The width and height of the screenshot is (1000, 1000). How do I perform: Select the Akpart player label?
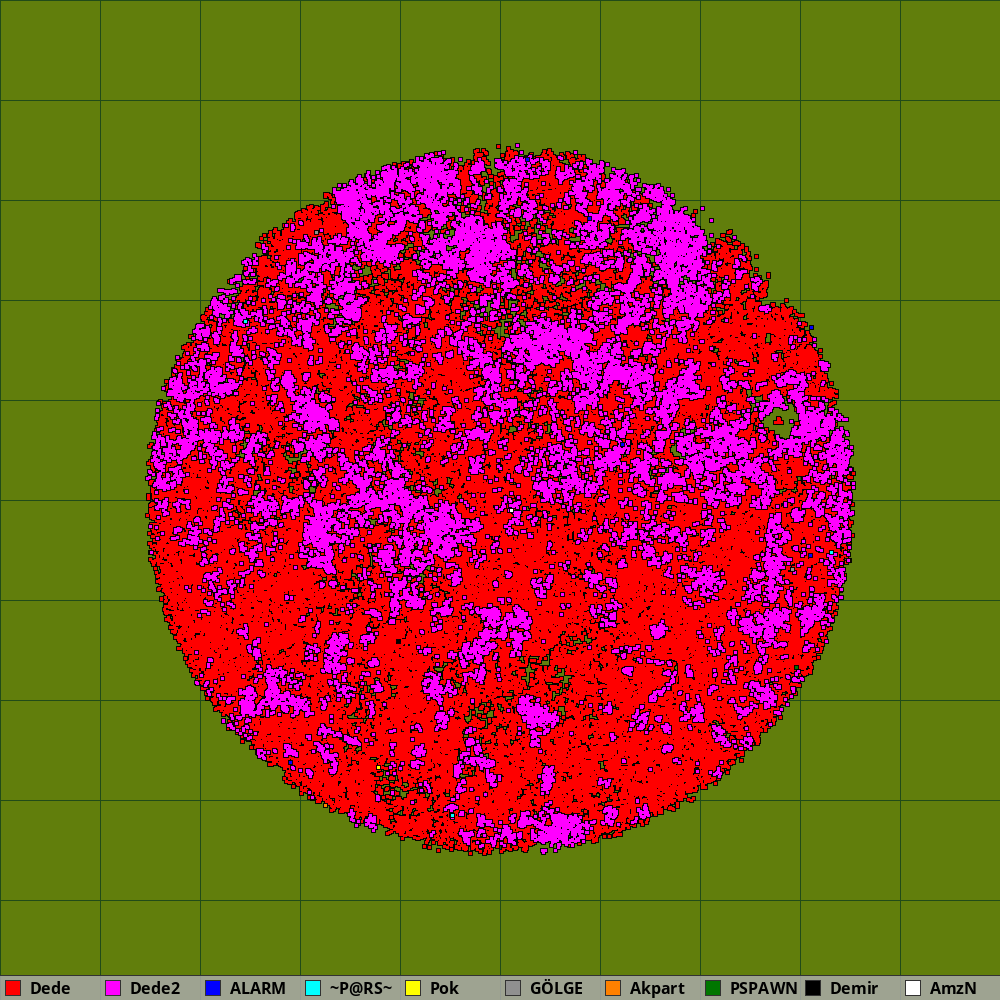(658, 989)
